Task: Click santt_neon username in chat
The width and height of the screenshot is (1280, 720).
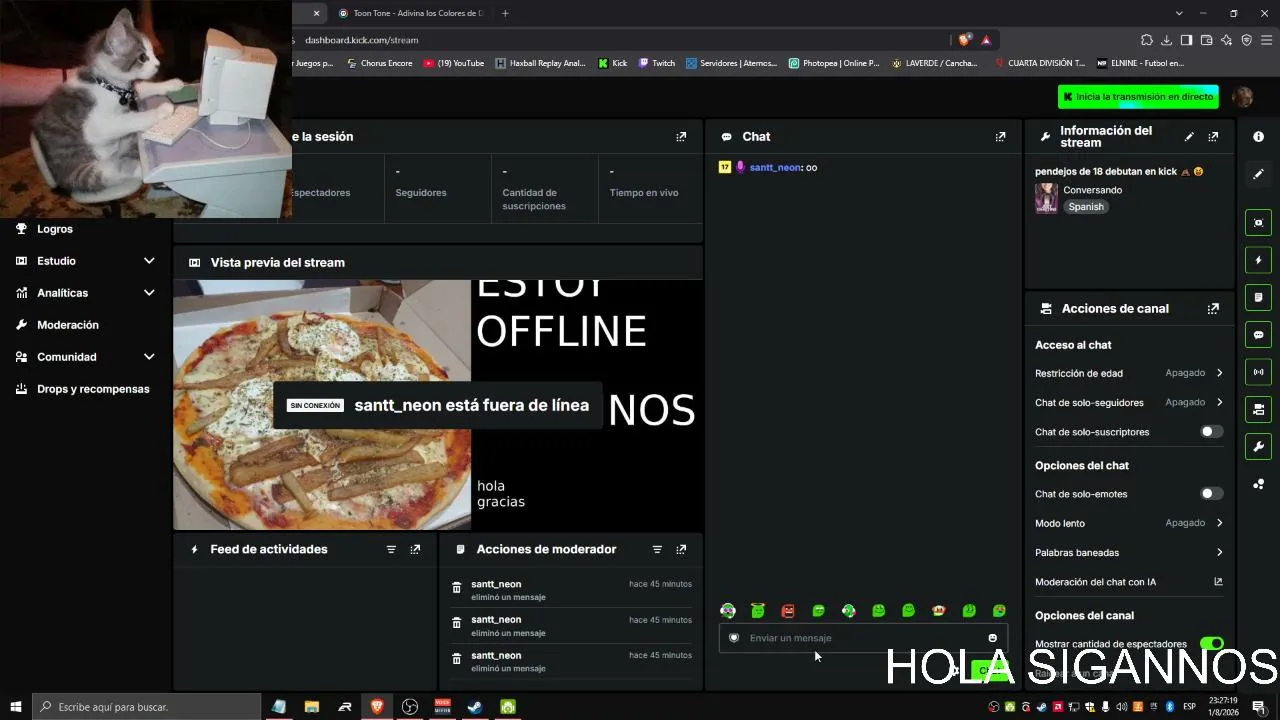Action: (775, 168)
